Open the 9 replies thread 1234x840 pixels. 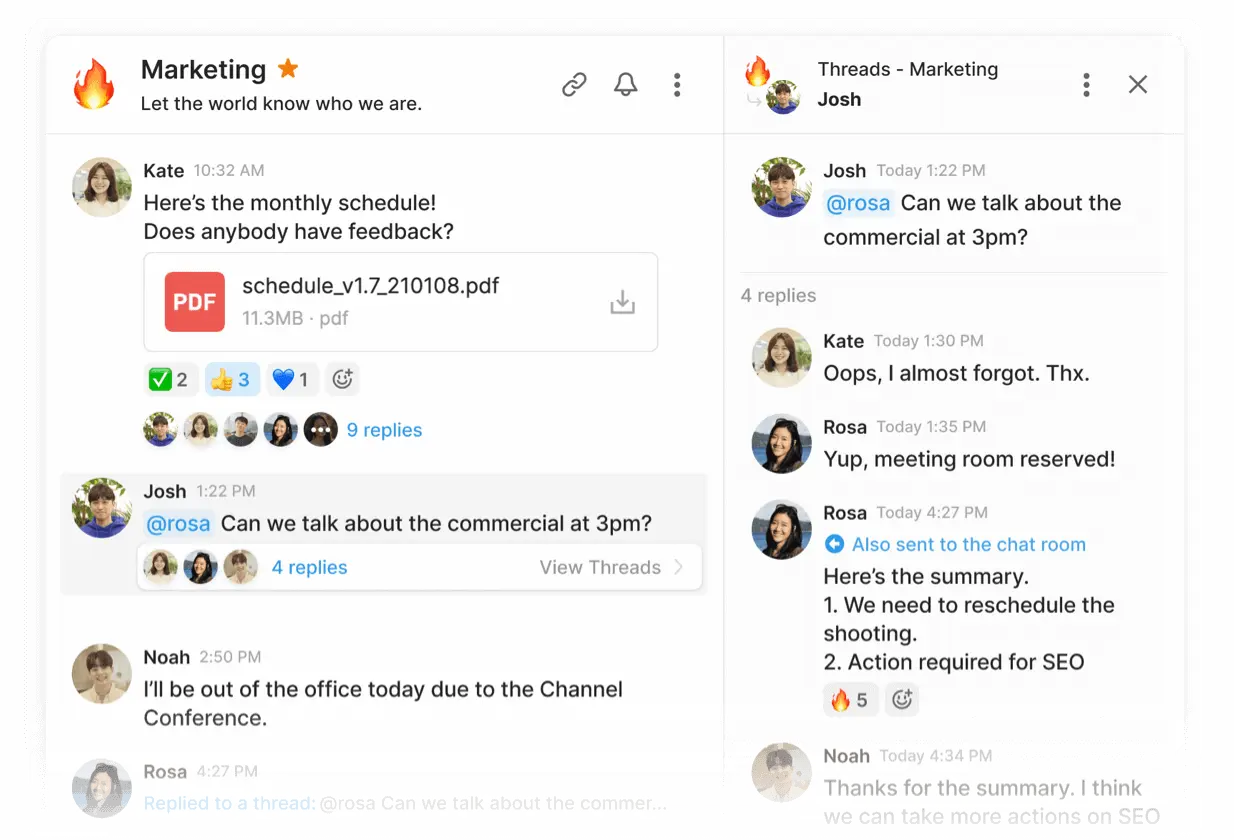click(384, 430)
